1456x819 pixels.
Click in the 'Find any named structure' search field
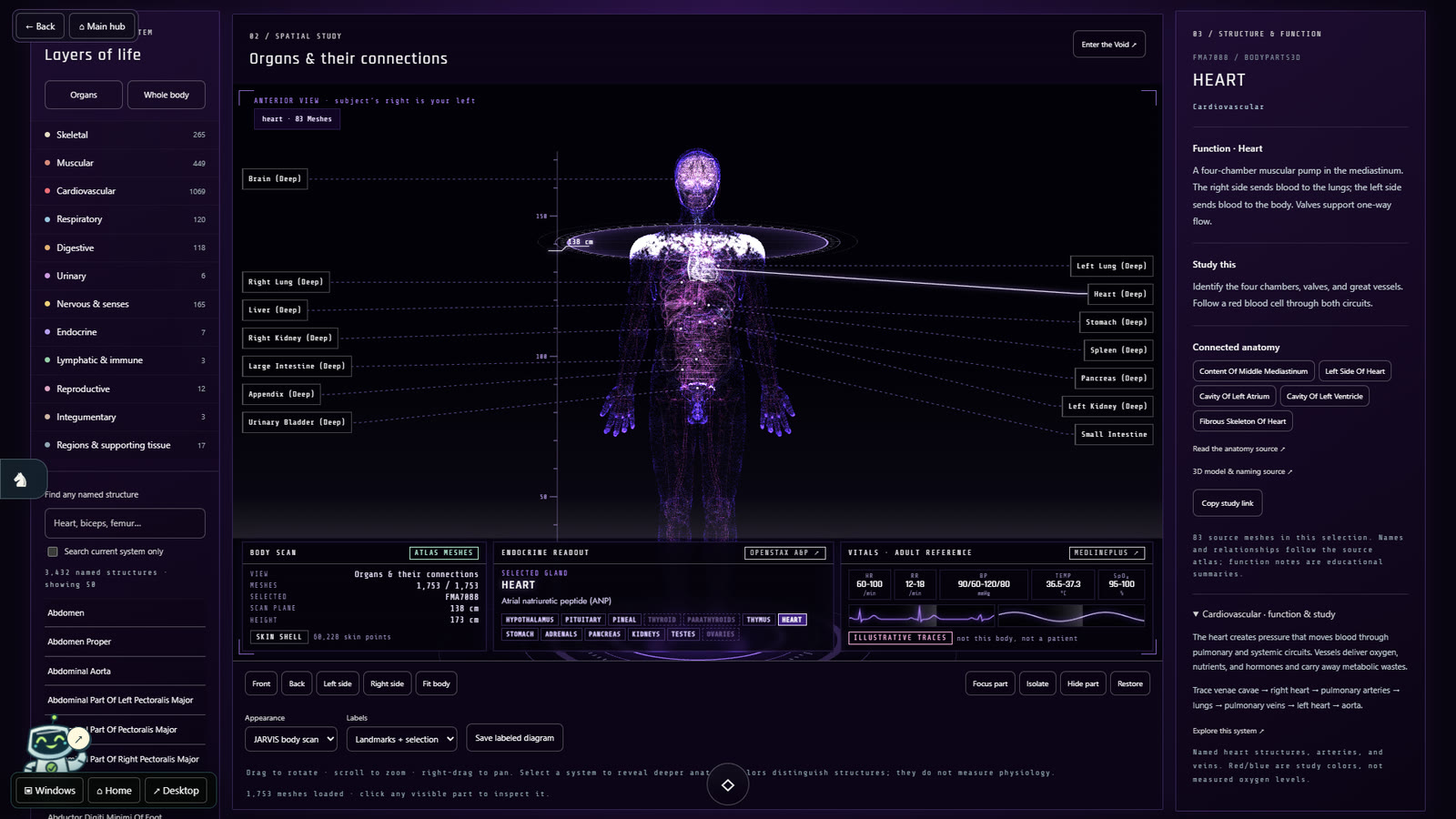pyautogui.click(x=125, y=523)
